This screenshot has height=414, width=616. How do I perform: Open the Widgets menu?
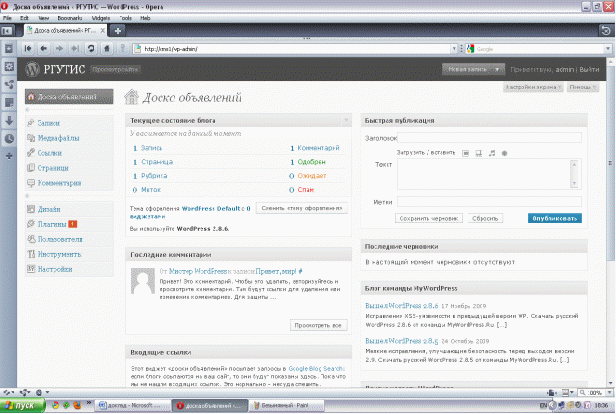(x=101, y=18)
